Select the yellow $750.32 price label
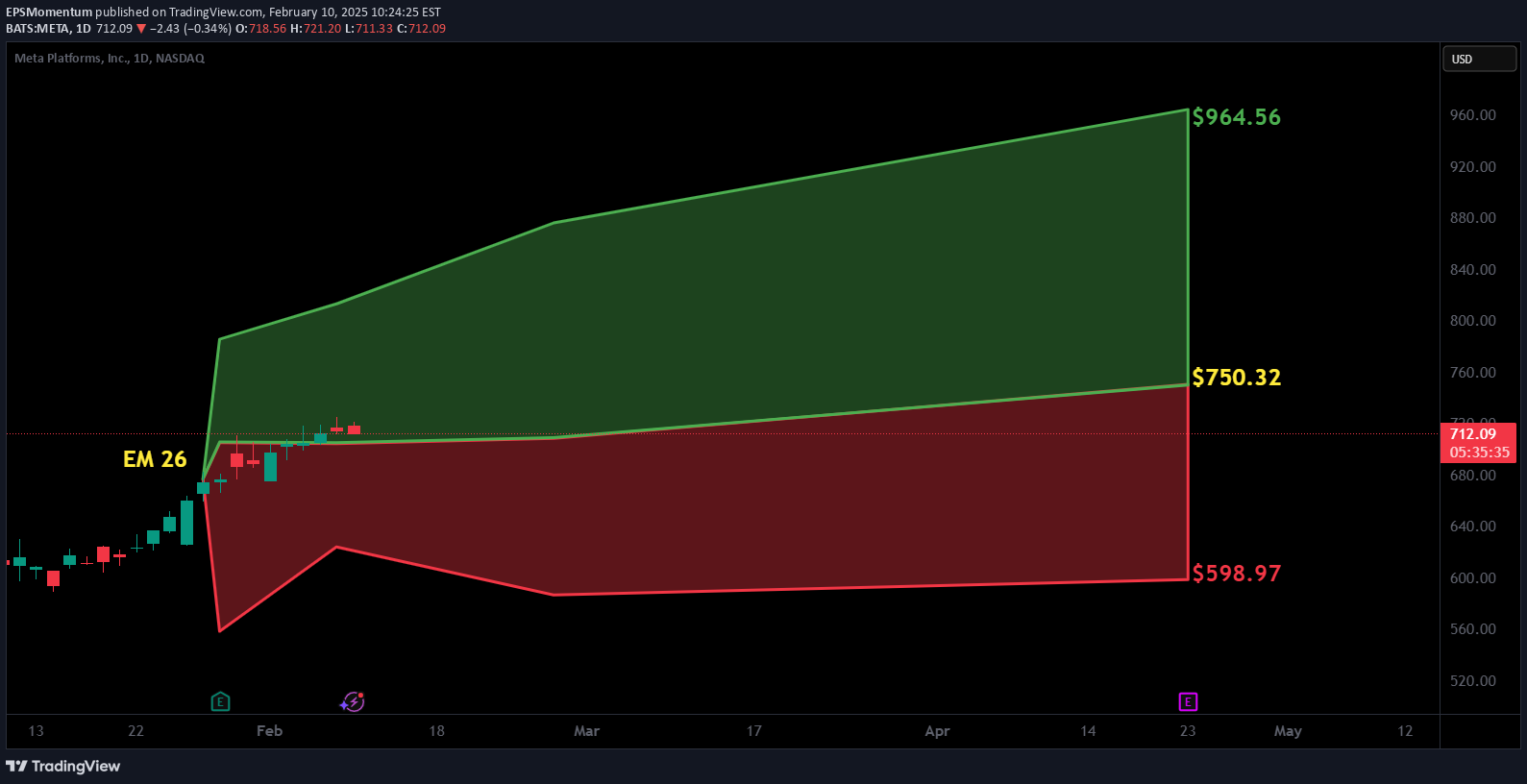This screenshot has height=784, width=1527. click(x=1236, y=378)
